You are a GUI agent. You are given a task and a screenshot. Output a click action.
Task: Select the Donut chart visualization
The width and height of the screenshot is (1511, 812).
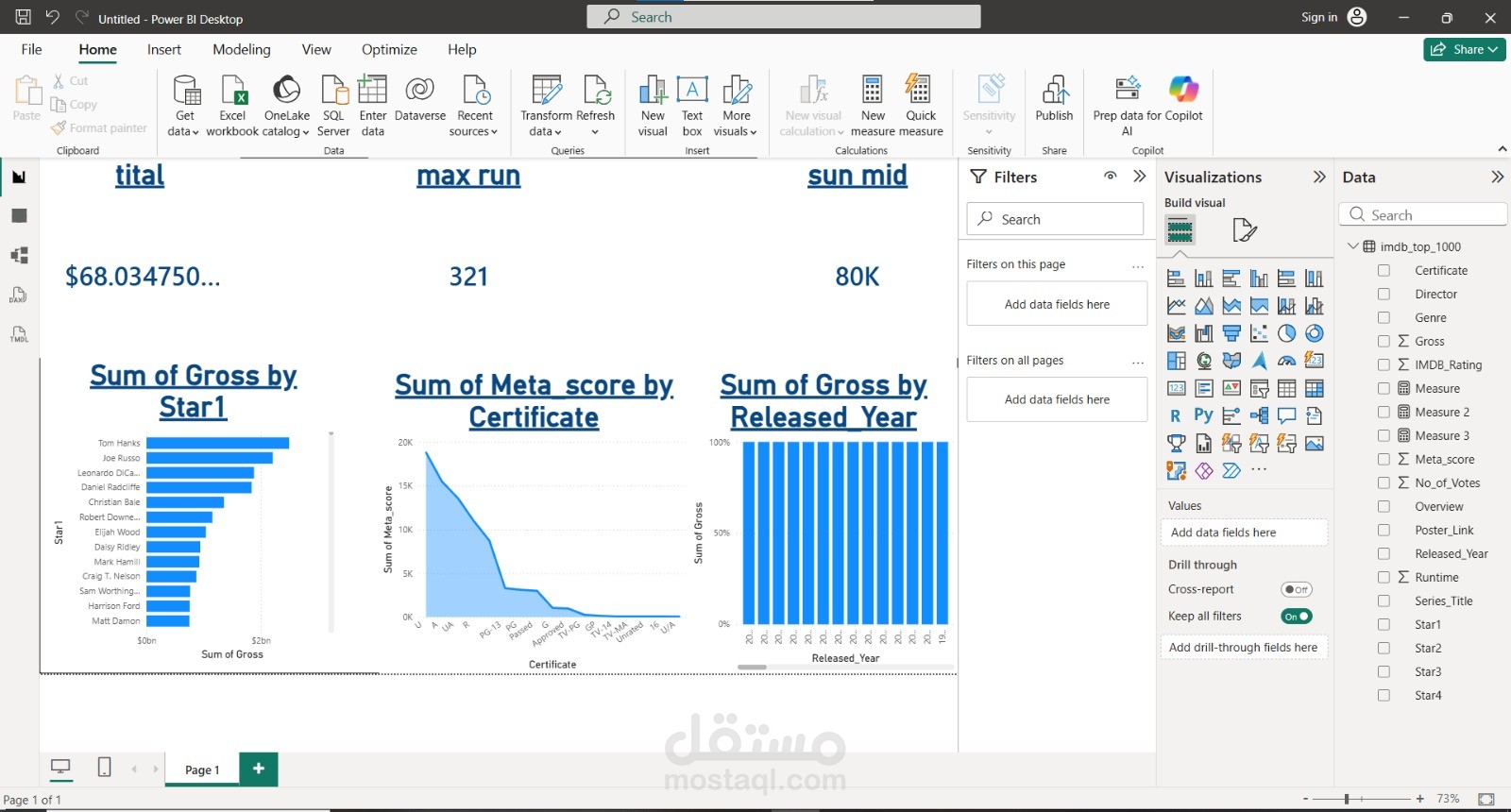[1314, 333]
